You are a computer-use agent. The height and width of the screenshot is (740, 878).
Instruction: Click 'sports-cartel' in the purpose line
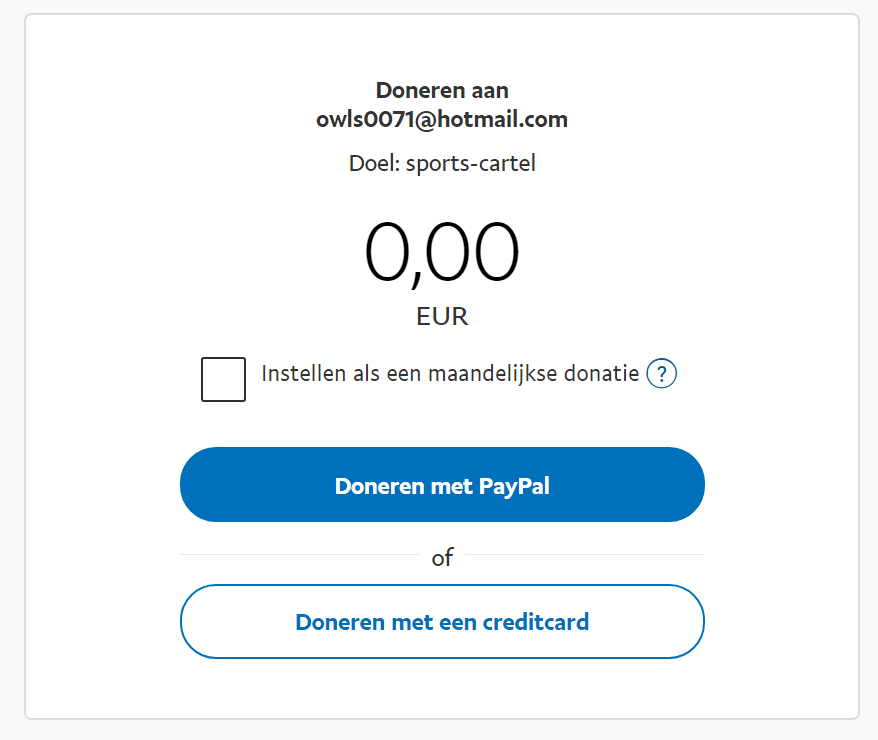(x=470, y=163)
